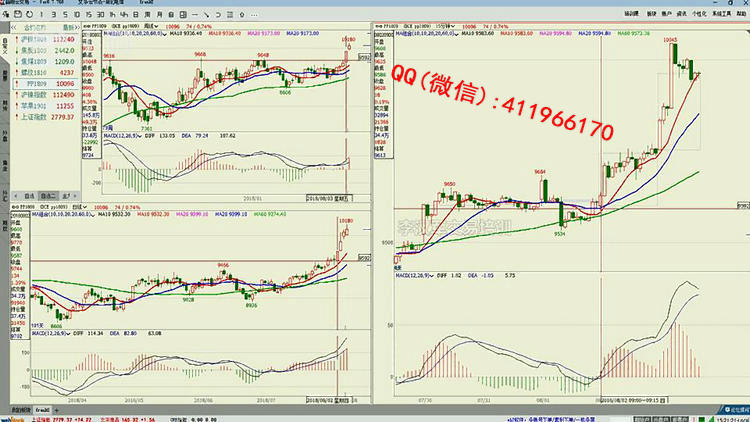750x422 pixels.
Task: Select the weekly (周) period button
Action: pyautogui.click(x=148, y=14)
